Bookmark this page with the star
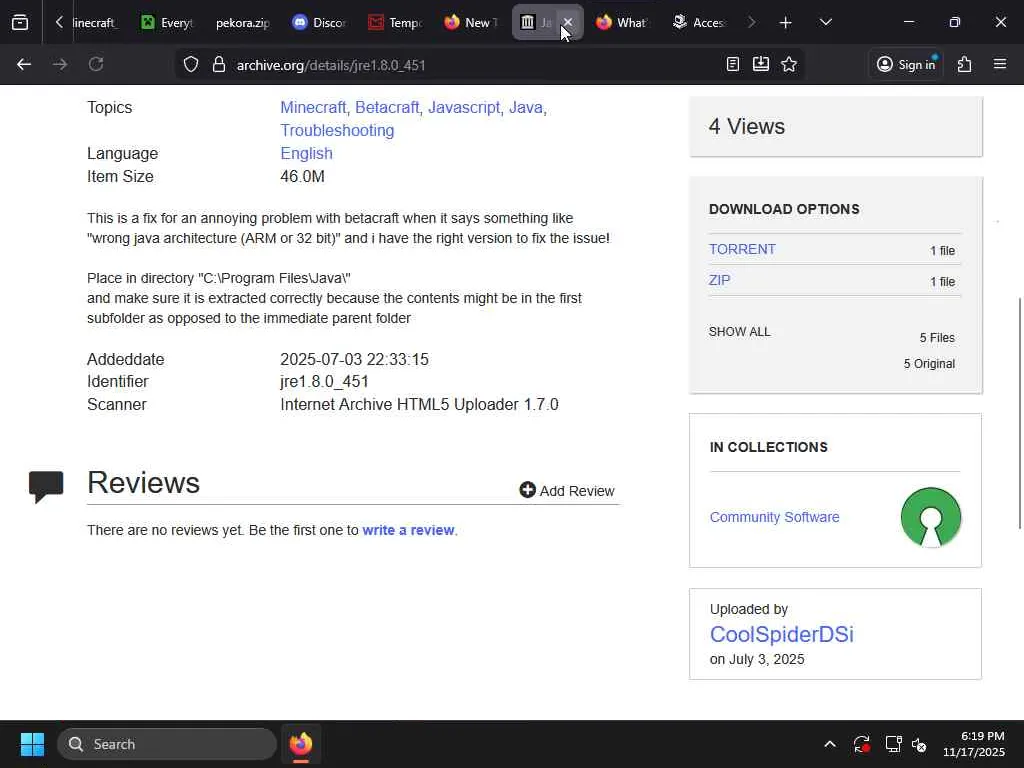This screenshot has width=1024, height=768. click(x=789, y=64)
